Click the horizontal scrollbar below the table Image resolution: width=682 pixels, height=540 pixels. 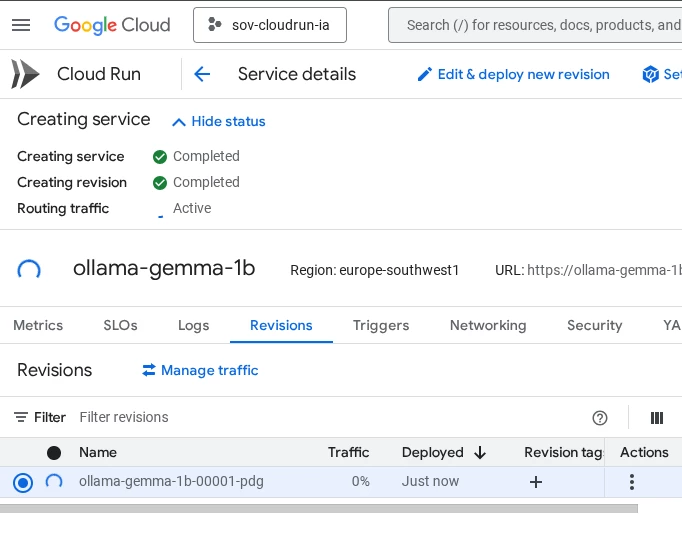point(318,508)
